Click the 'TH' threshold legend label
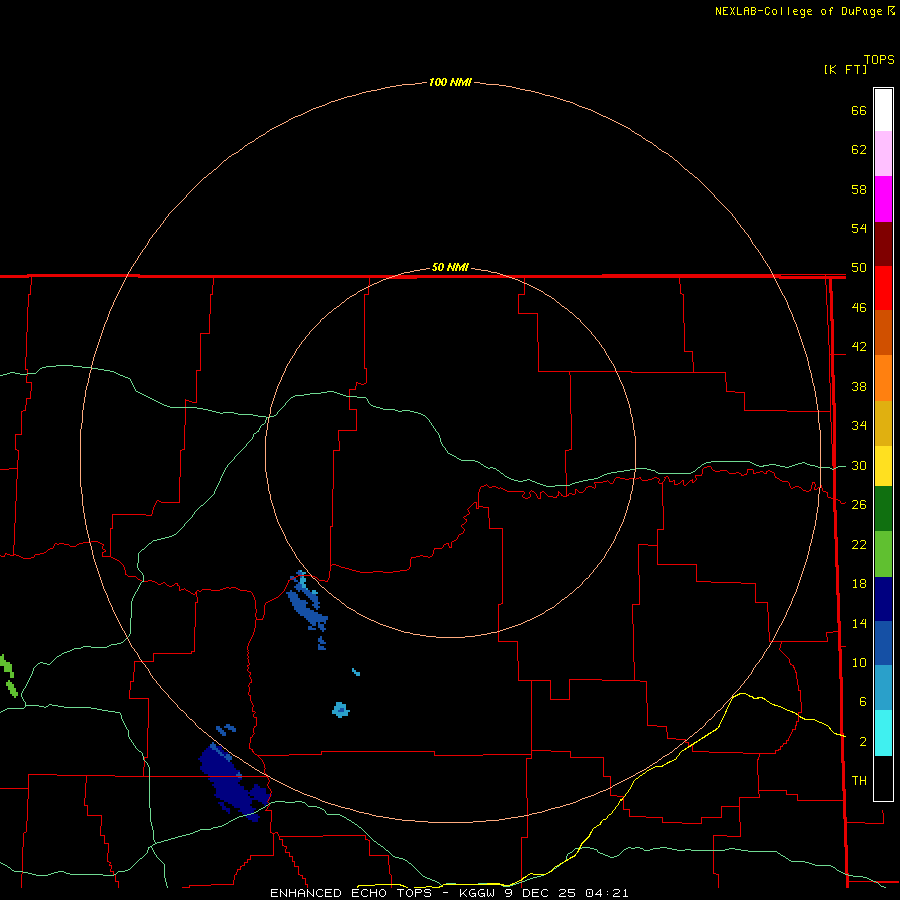The height and width of the screenshot is (900, 900). [x=859, y=780]
